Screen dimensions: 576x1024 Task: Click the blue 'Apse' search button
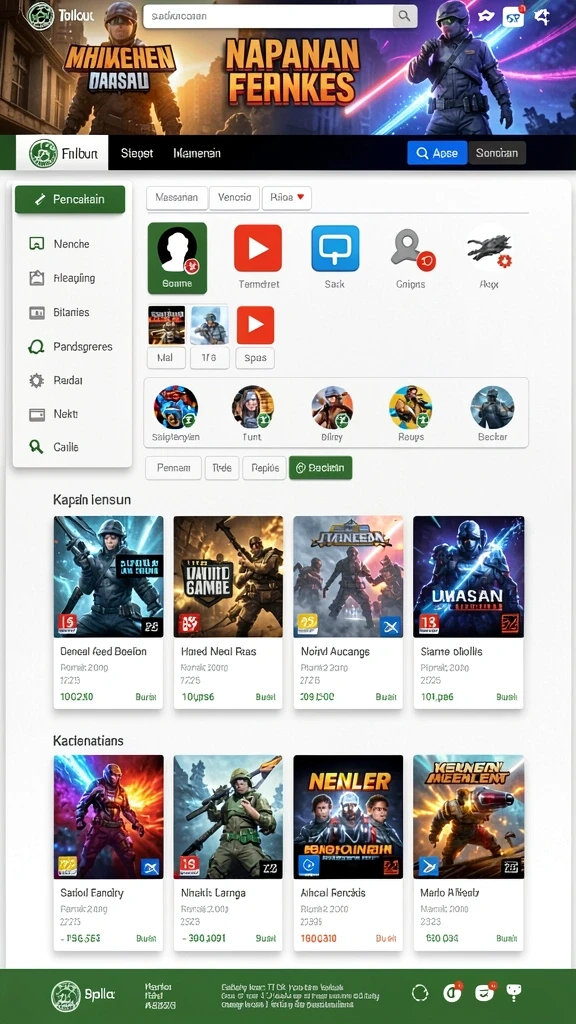point(438,153)
